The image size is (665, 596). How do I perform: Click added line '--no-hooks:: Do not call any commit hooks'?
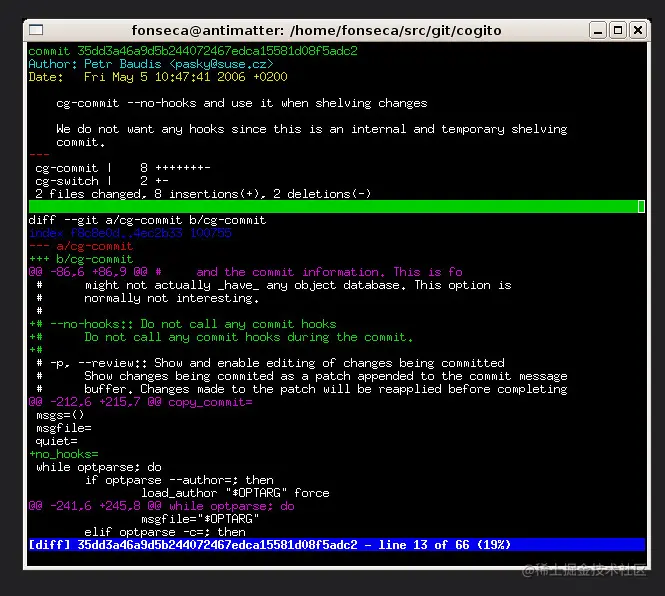point(183,324)
